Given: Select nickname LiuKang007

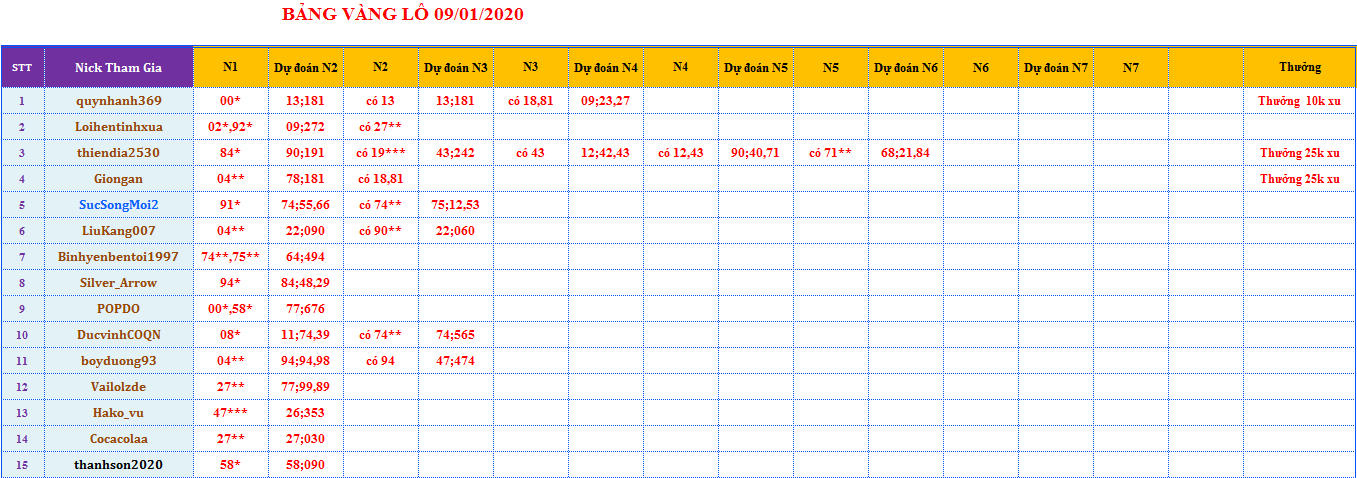Looking at the screenshot, I should coord(119,230).
